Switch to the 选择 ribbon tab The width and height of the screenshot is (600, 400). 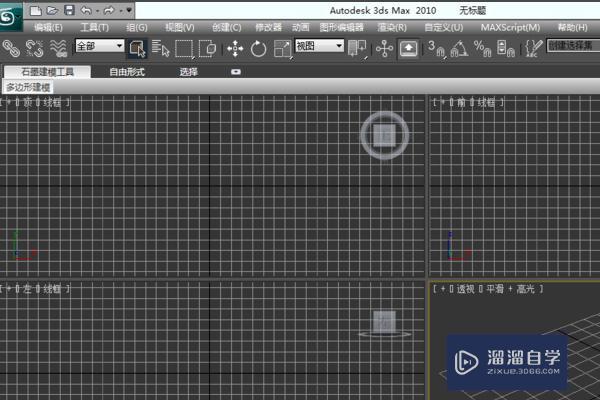(188, 72)
